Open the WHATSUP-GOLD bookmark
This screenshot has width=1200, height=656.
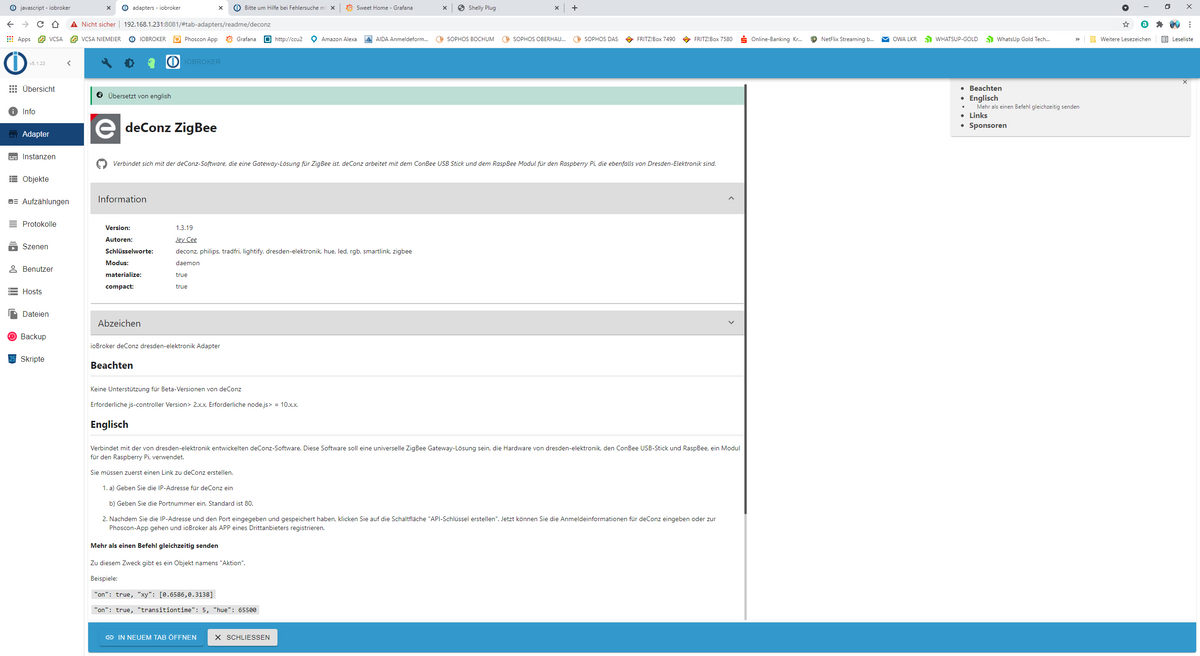click(x=951, y=39)
